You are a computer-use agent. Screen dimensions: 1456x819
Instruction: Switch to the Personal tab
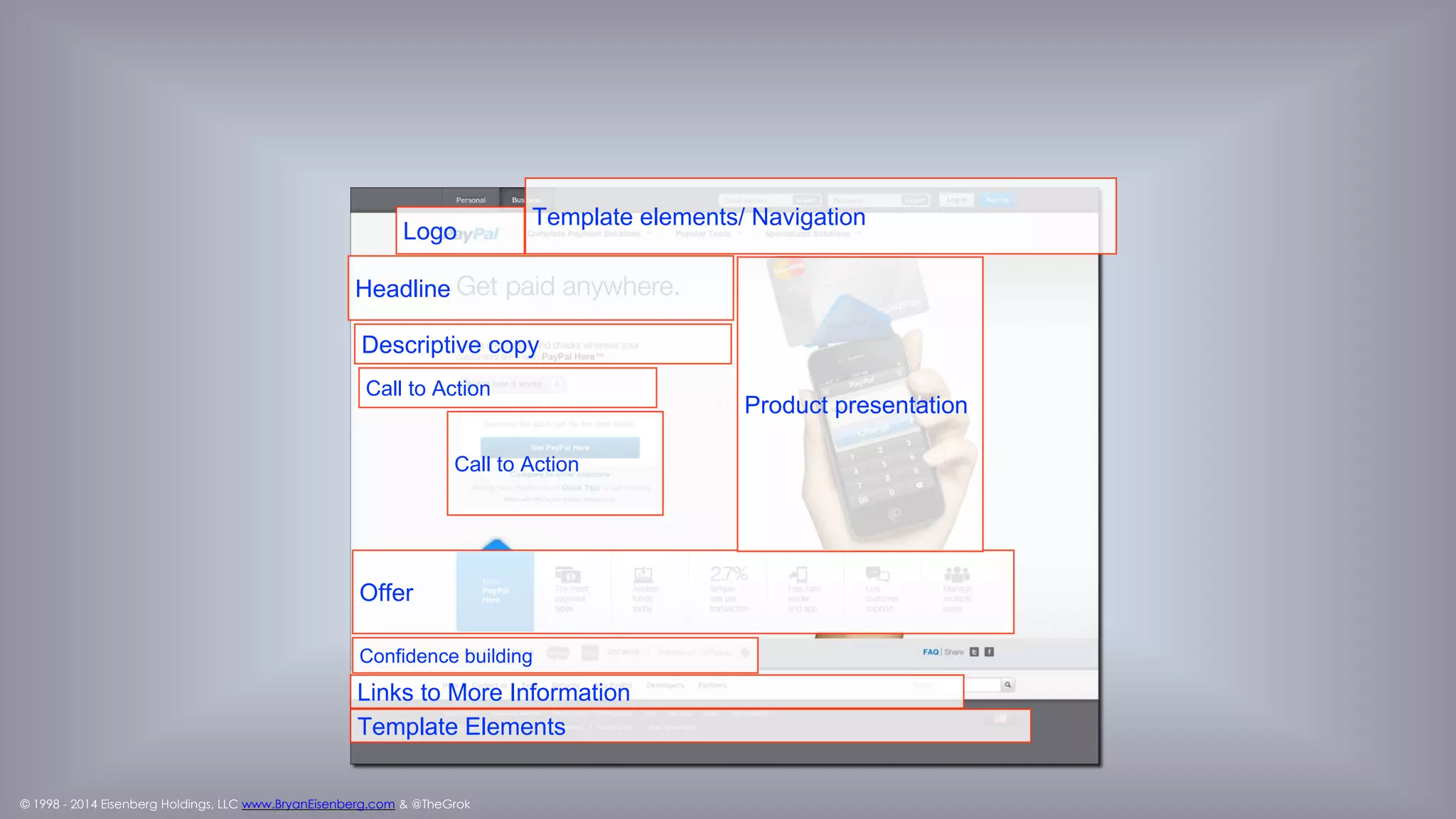[x=471, y=200]
